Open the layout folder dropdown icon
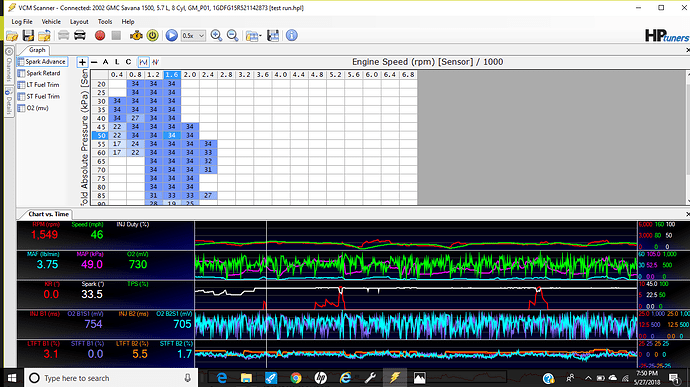This screenshot has height=387, width=690. (253, 36)
